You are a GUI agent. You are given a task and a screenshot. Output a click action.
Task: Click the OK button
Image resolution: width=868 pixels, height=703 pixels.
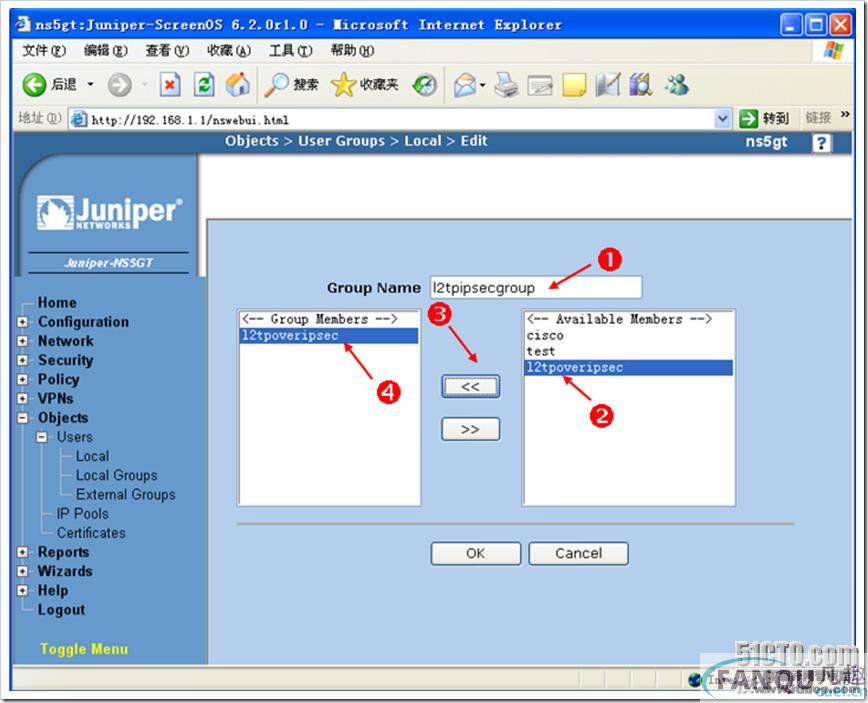pyautogui.click(x=476, y=554)
